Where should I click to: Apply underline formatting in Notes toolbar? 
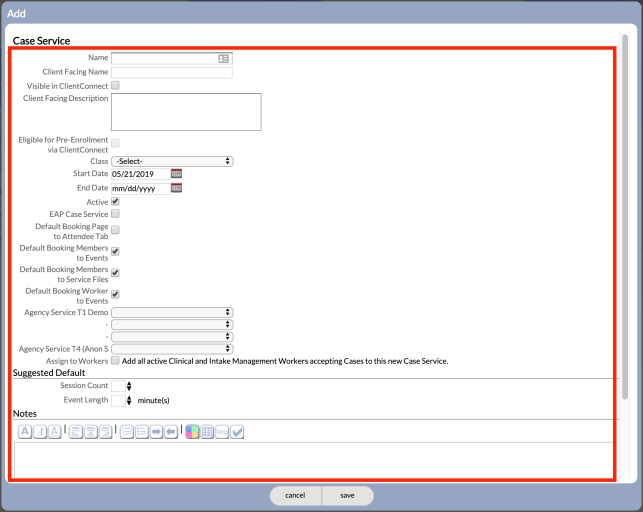coord(55,432)
